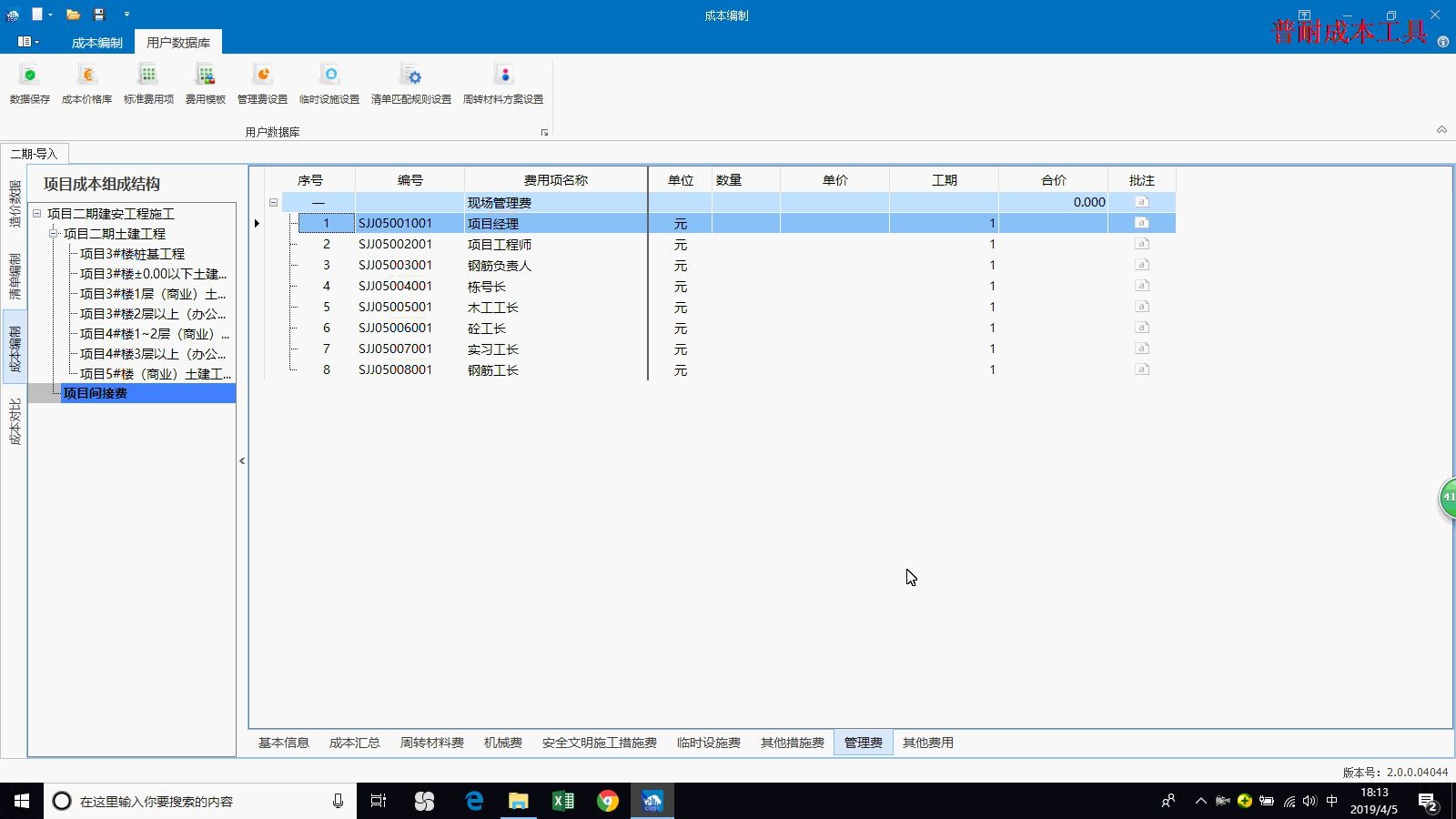Click the info icon at top right

tap(1442, 42)
